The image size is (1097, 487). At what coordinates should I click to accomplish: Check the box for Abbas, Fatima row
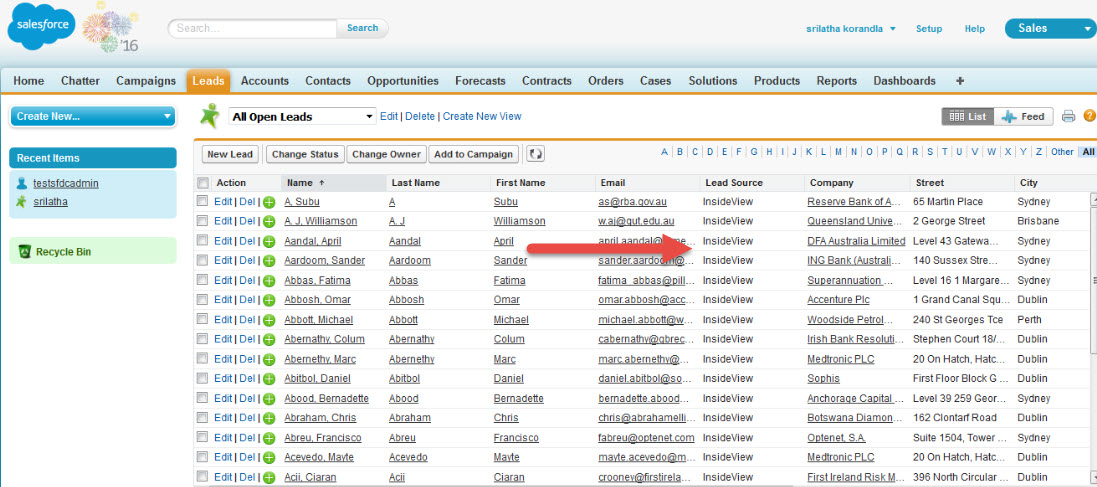(203, 280)
